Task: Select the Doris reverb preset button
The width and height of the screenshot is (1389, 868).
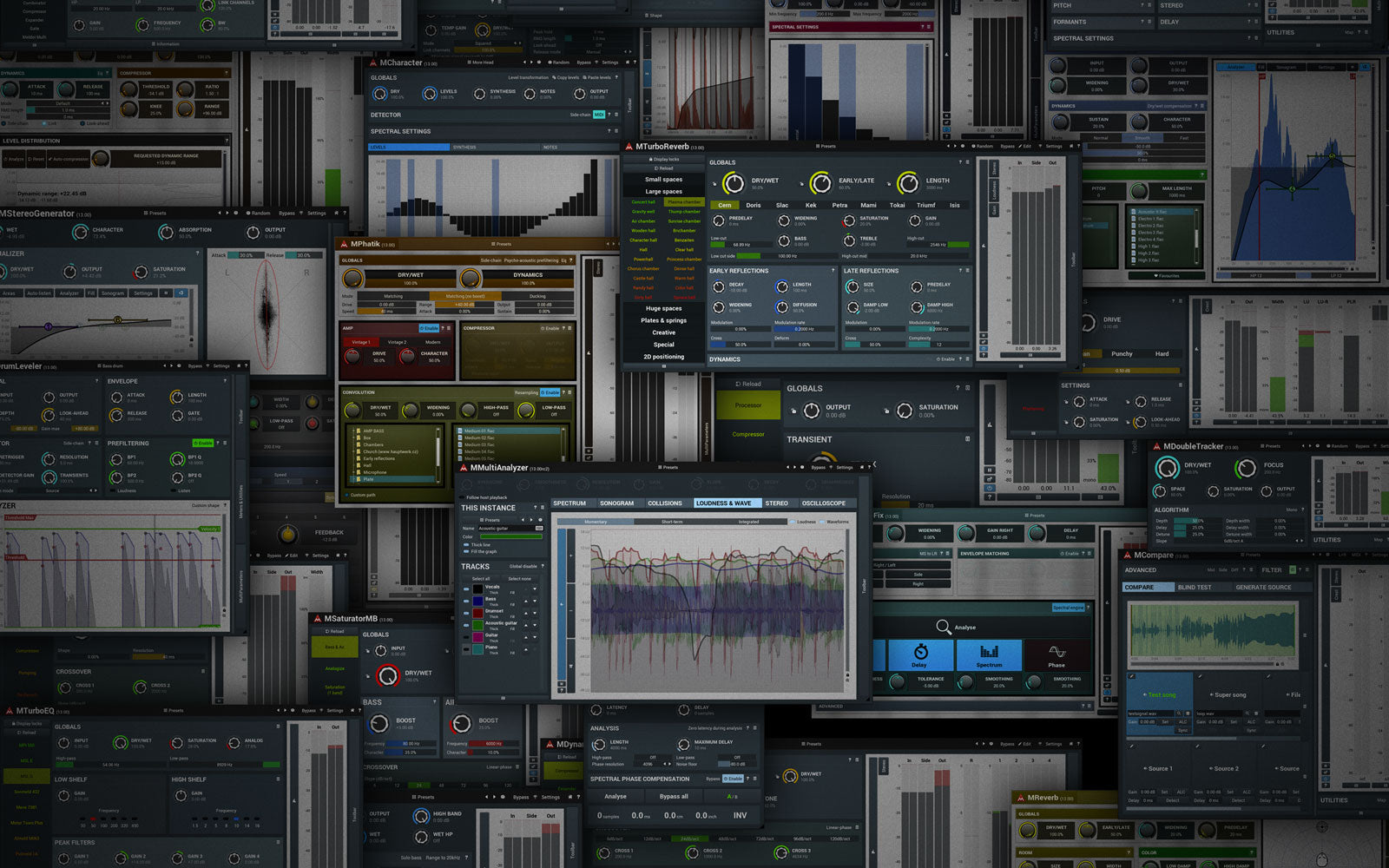Action: (x=753, y=206)
